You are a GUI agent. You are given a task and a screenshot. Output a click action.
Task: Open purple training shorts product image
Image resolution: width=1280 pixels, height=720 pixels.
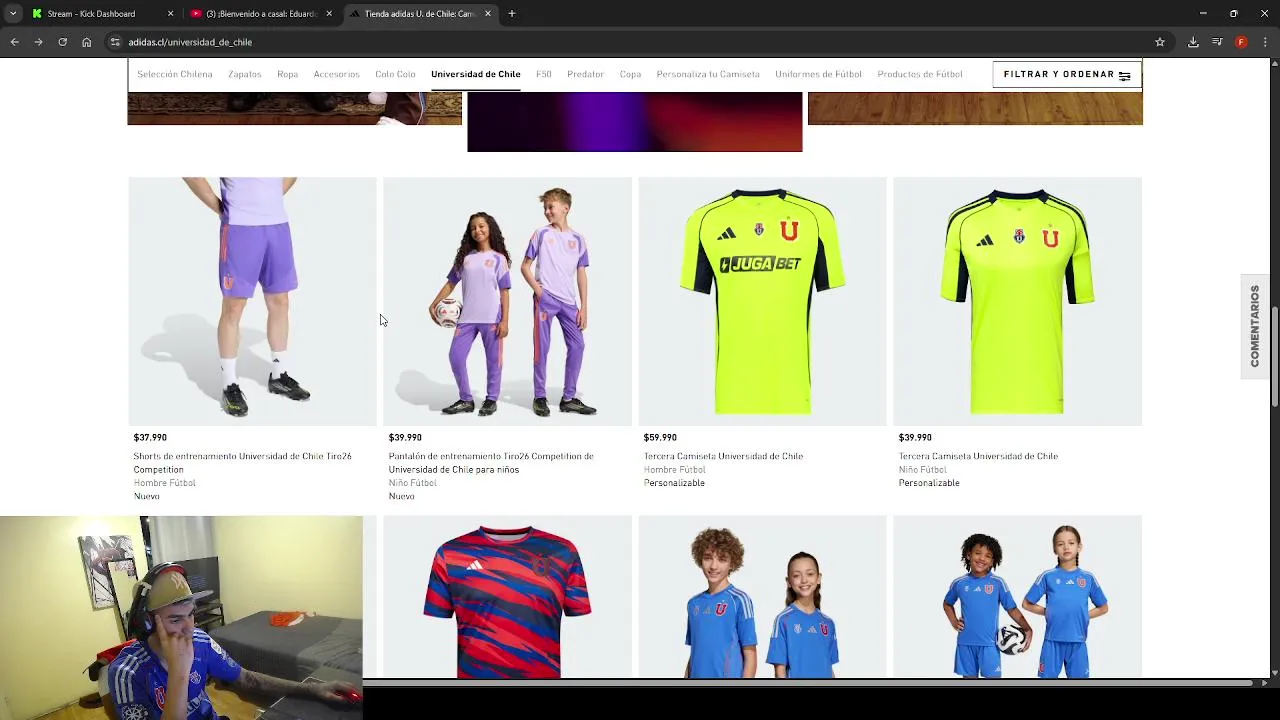coord(252,301)
